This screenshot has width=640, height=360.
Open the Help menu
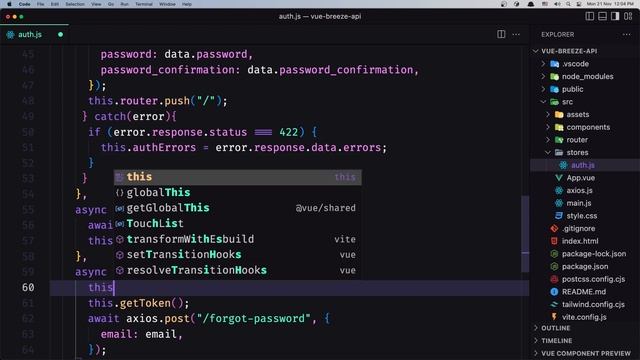pyautogui.click(x=187, y=4)
